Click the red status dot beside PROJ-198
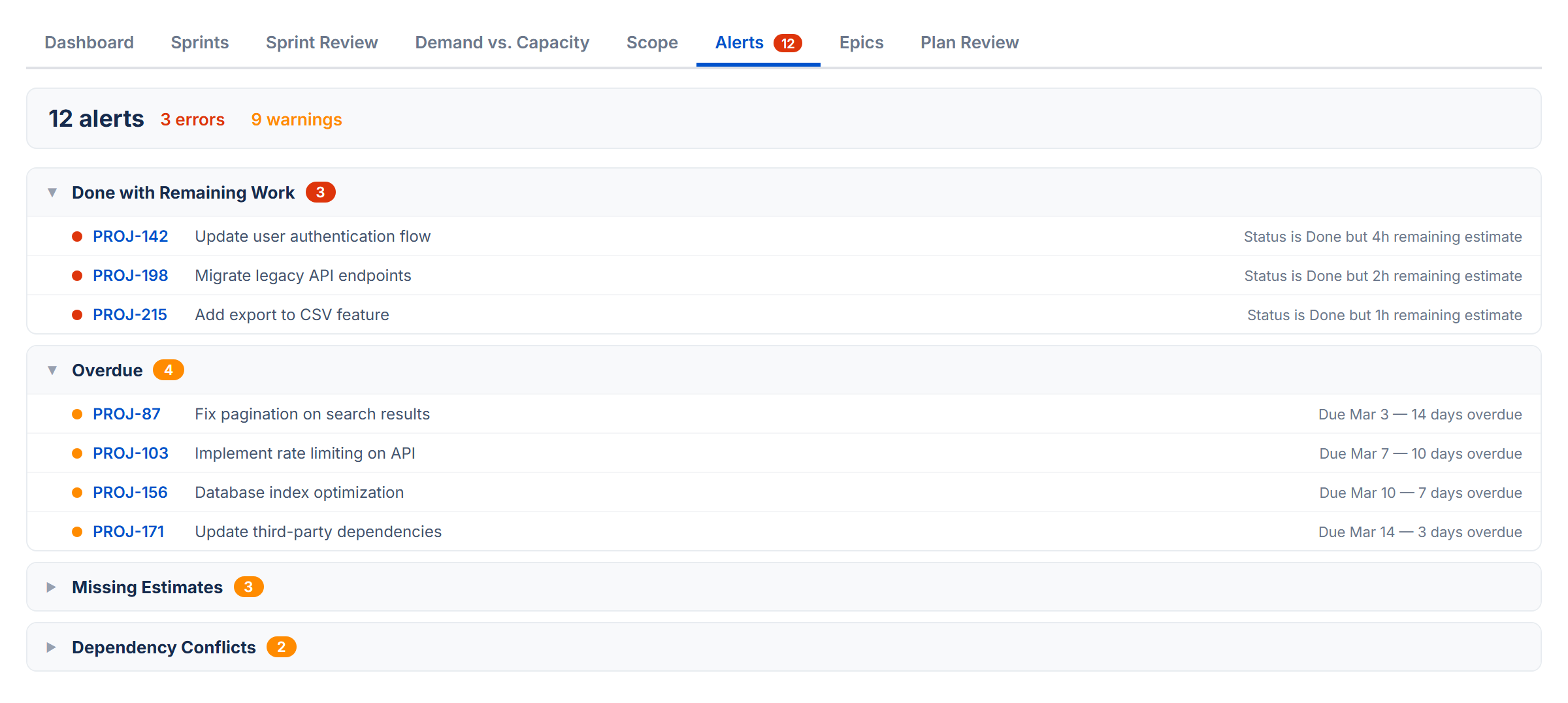The width and height of the screenshot is (1568, 703). [x=76, y=275]
